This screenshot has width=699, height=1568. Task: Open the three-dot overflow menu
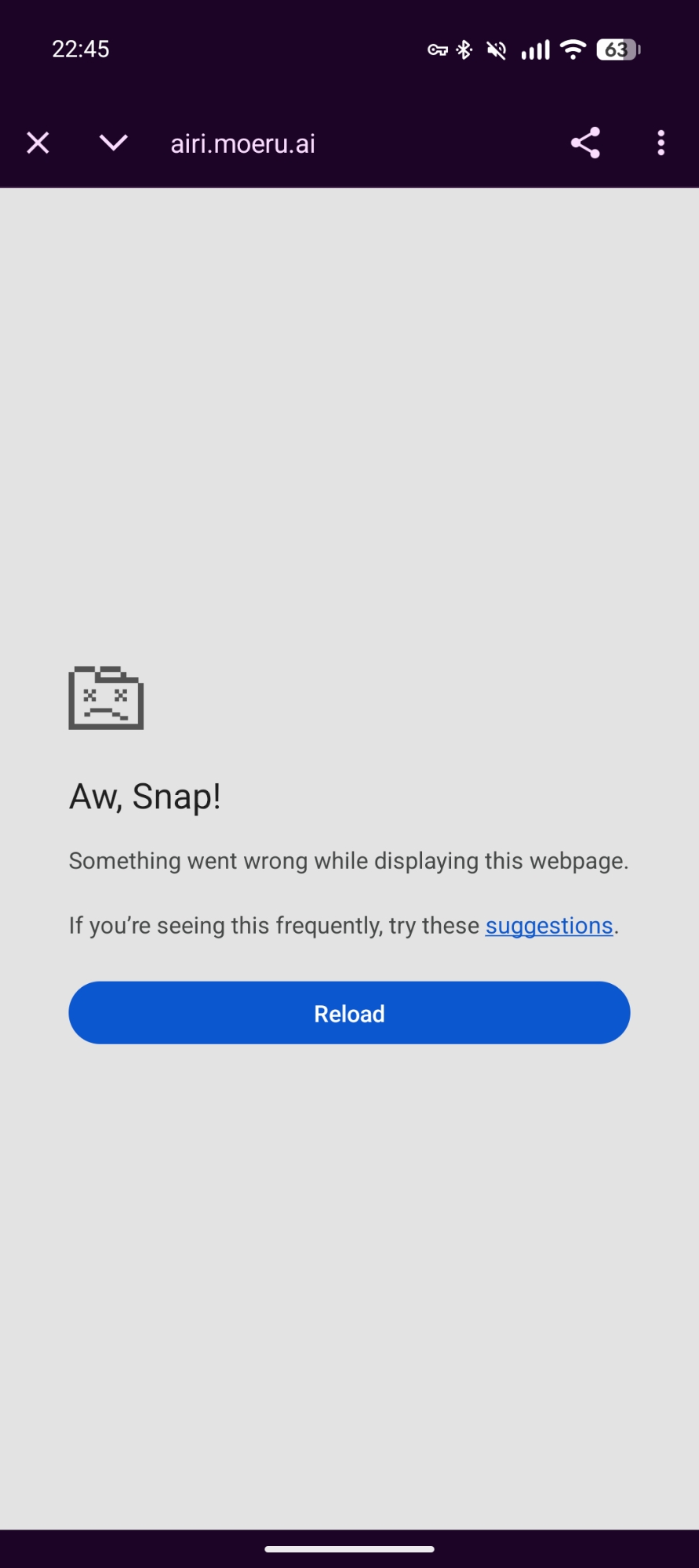[661, 143]
